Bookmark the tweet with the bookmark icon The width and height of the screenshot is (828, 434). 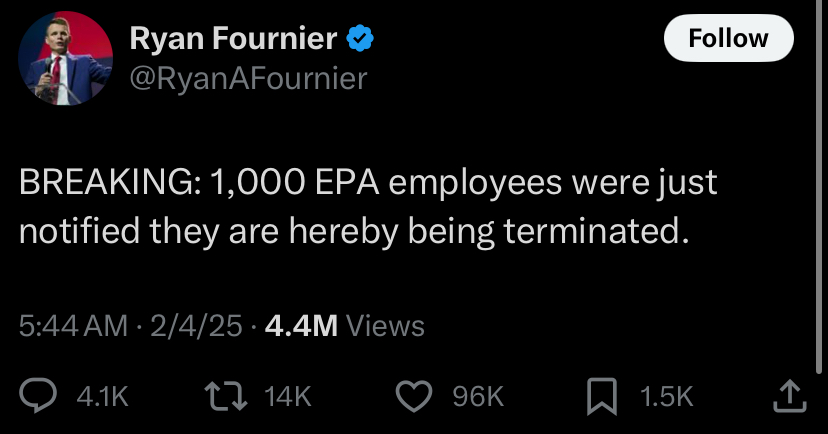[x=602, y=396]
